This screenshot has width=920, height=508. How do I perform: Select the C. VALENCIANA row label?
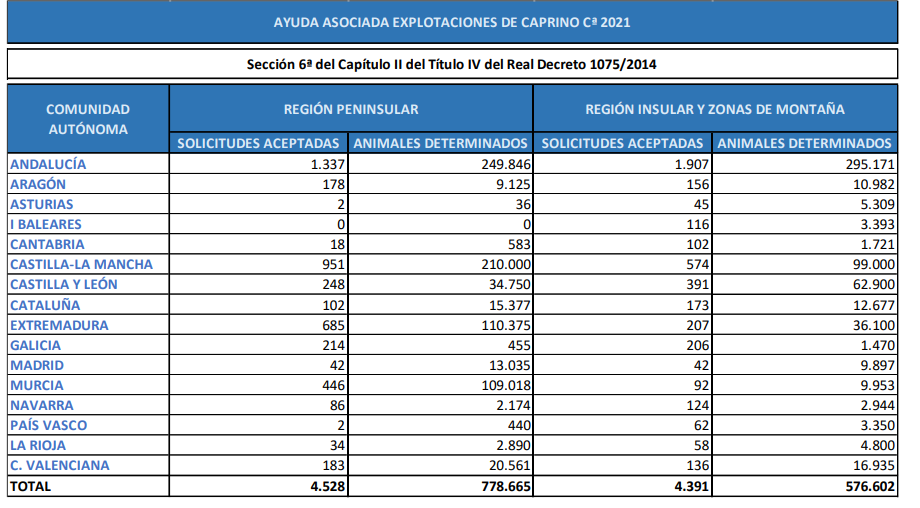[60, 465]
